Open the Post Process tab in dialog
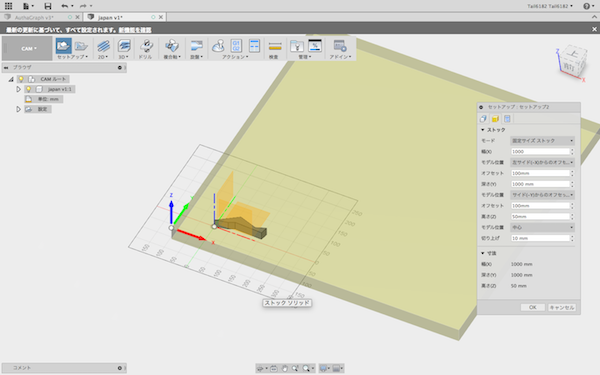Screen dimensions: 600x375 pos(507,119)
